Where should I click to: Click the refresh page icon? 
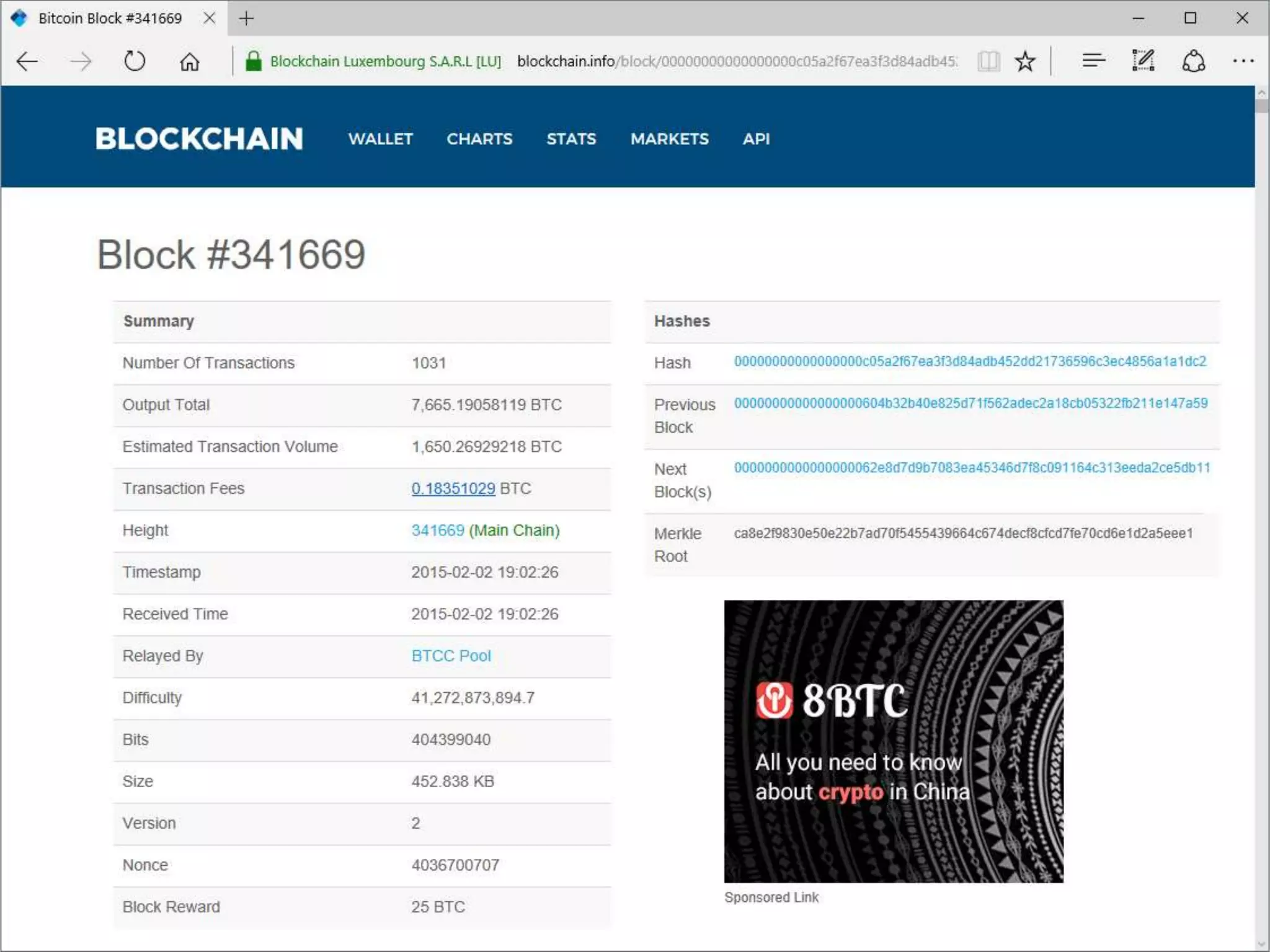tap(134, 61)
